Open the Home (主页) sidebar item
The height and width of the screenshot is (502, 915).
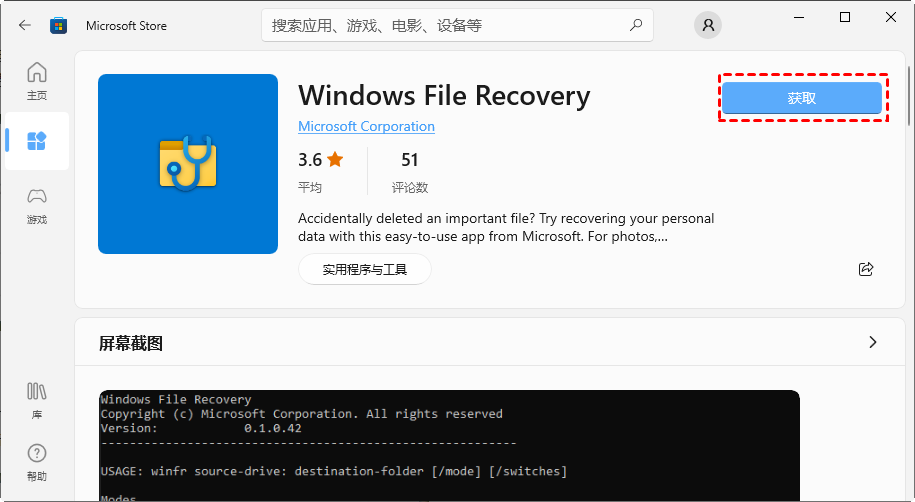coord(37,81)
